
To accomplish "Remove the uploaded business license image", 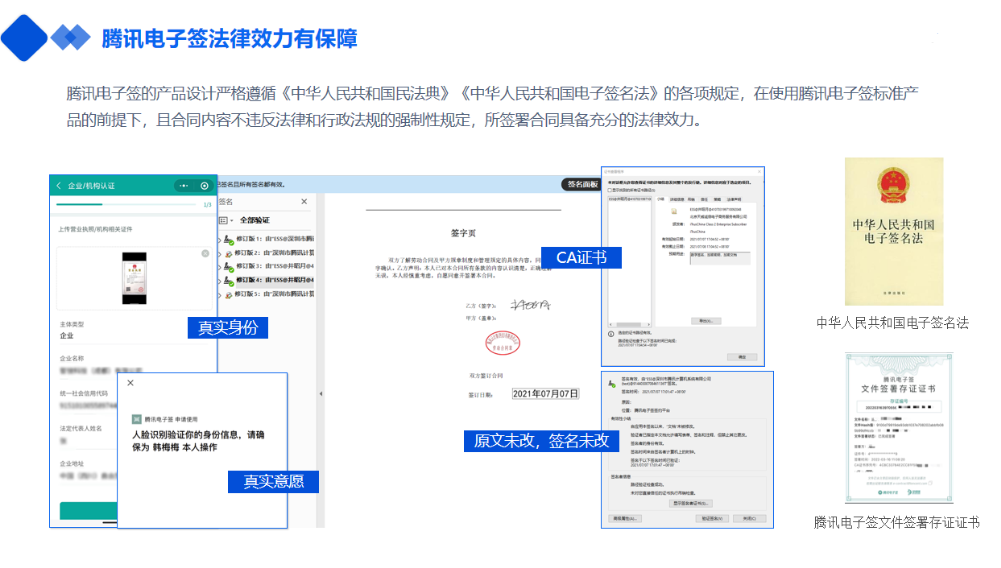I will pos(205,253).
